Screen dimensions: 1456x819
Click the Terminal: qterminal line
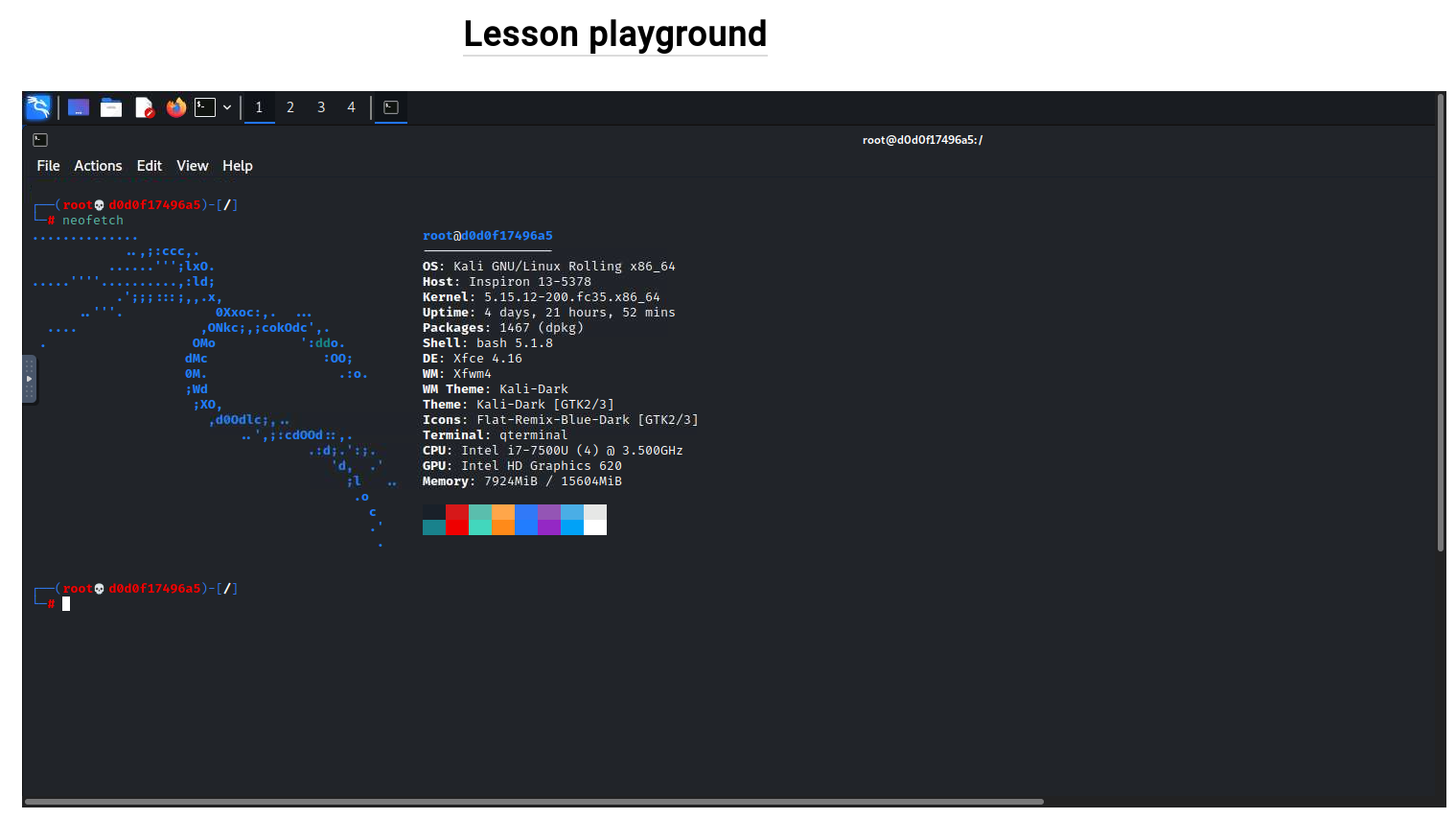point(496,435)
